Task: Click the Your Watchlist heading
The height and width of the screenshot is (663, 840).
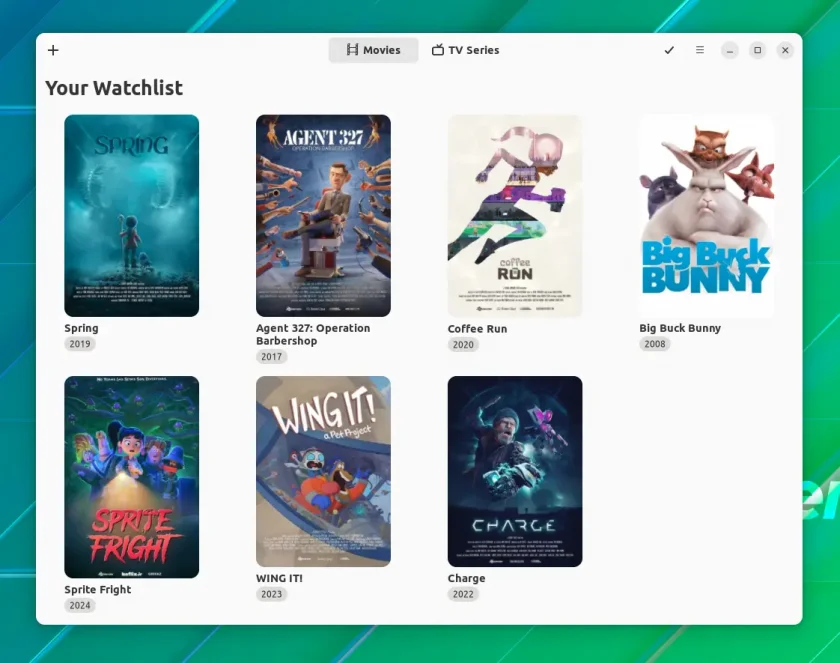Action: (114, 88)
